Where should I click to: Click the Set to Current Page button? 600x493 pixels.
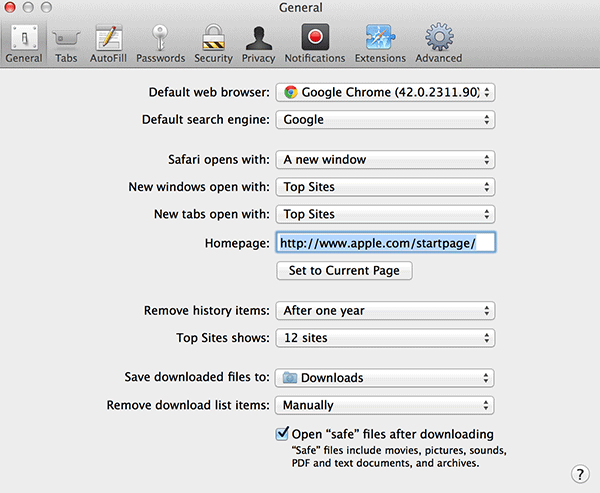click(x=344, y=270)
